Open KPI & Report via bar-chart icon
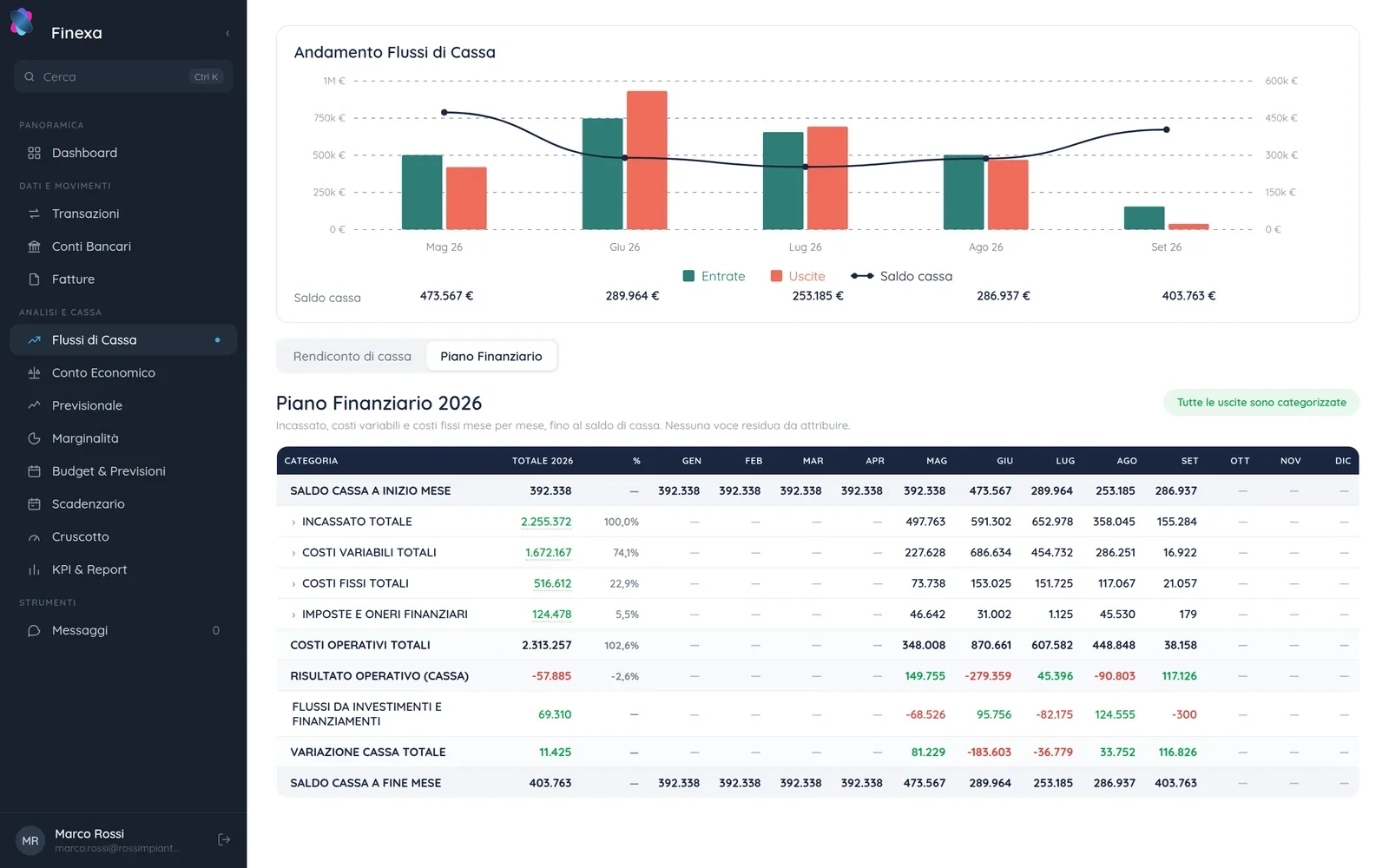1389x868 pixels. pyautogui.click(x=35, y=569)
